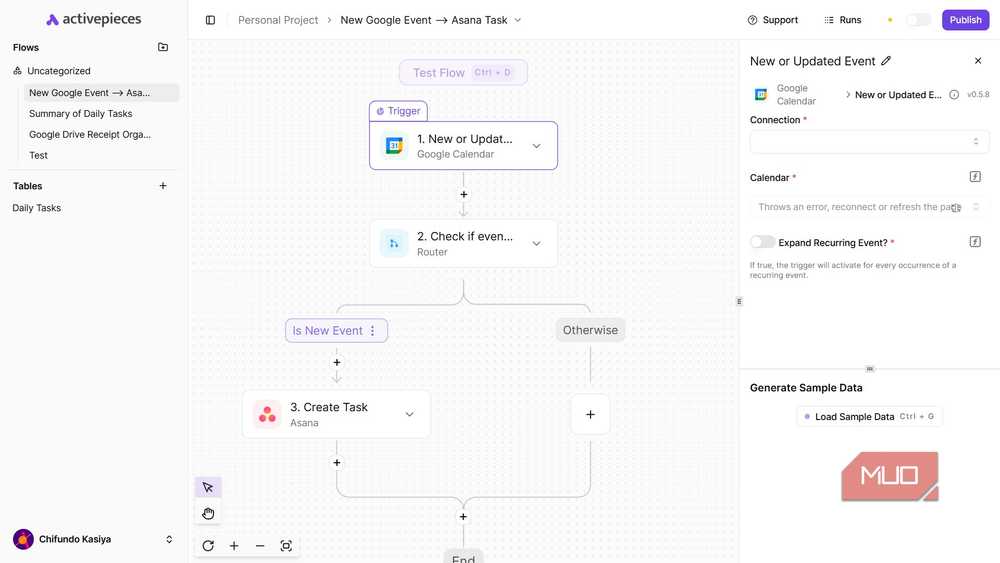Add step below the trigger with plus

coord(464,194)
